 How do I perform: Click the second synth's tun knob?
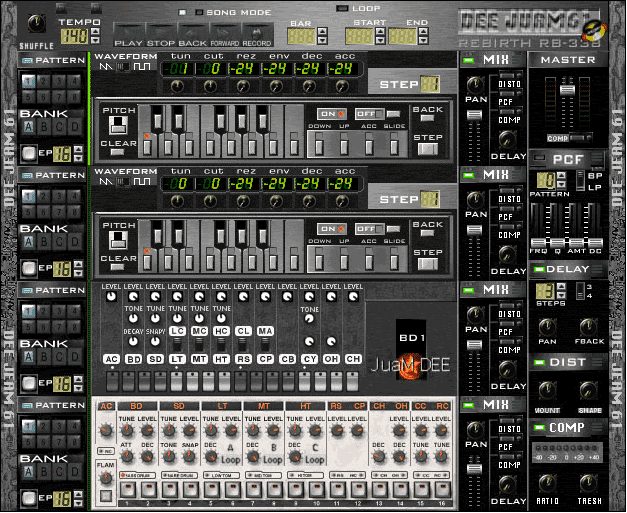click(x=178, y=201)
